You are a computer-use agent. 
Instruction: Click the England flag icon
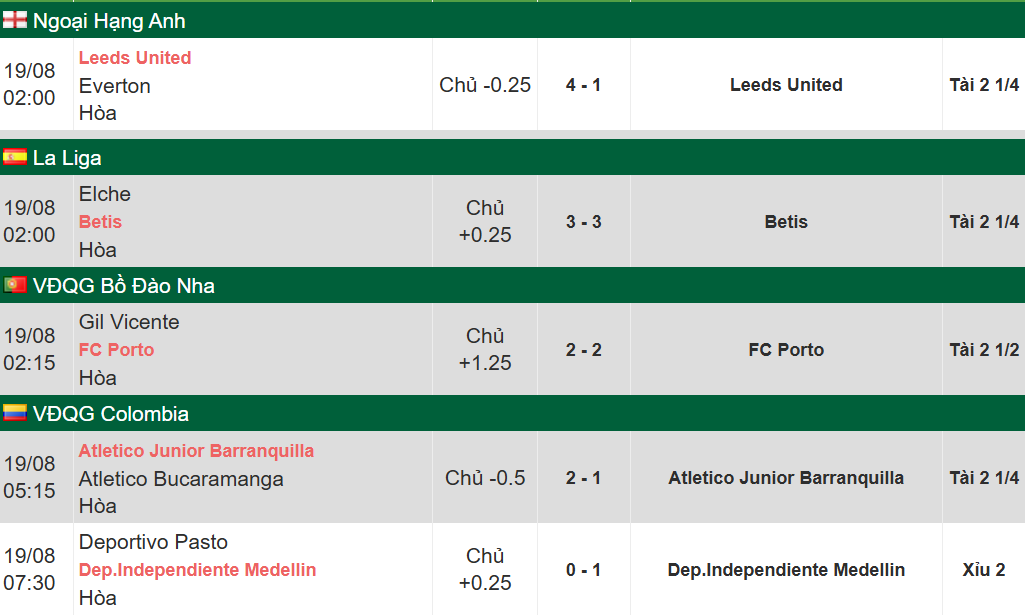pos(14,20)
